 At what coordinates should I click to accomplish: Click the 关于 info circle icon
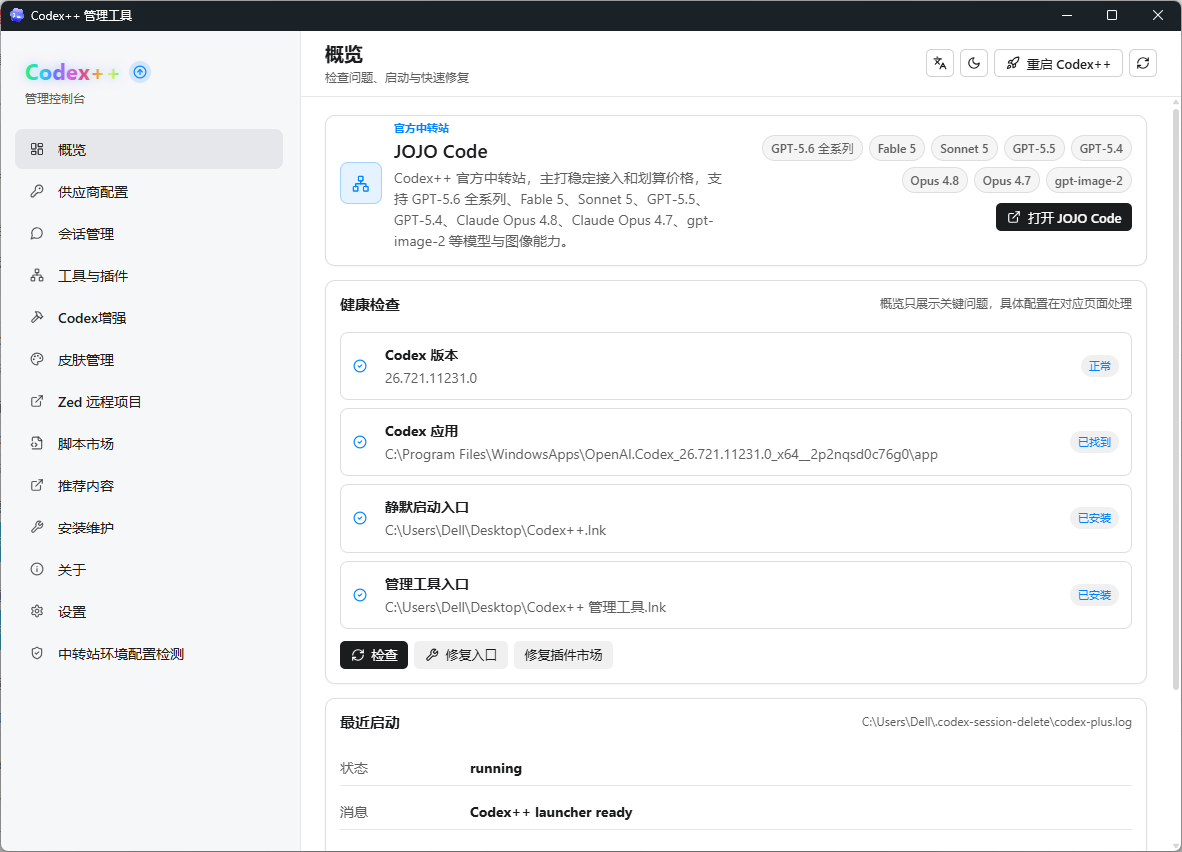click(x=37, y=569)
